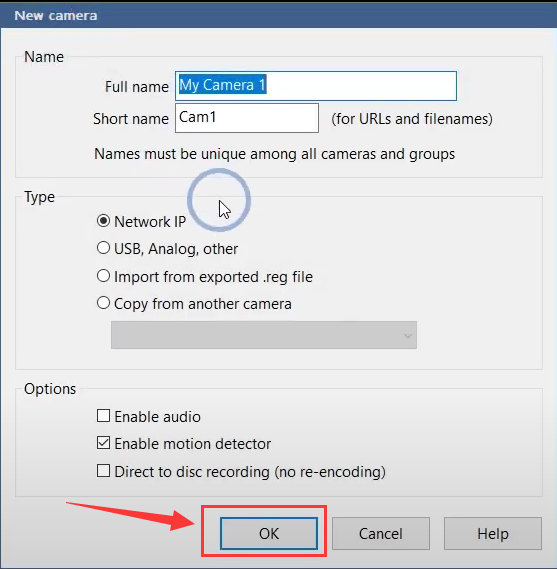
Task: Click the chevron arrow on the camera list
Action: [407, 336]
